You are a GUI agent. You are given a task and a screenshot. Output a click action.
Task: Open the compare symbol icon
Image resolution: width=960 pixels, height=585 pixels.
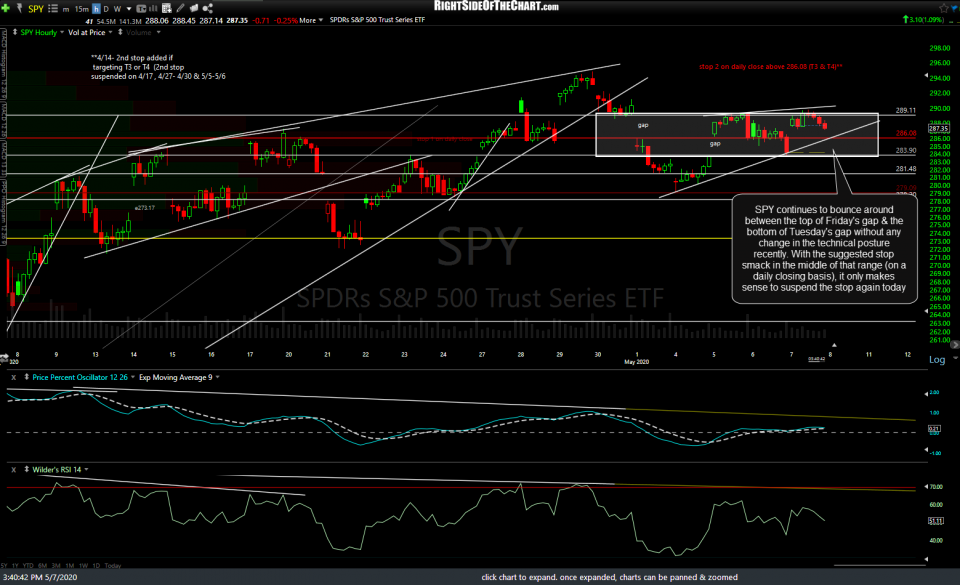tap(166, 8)
